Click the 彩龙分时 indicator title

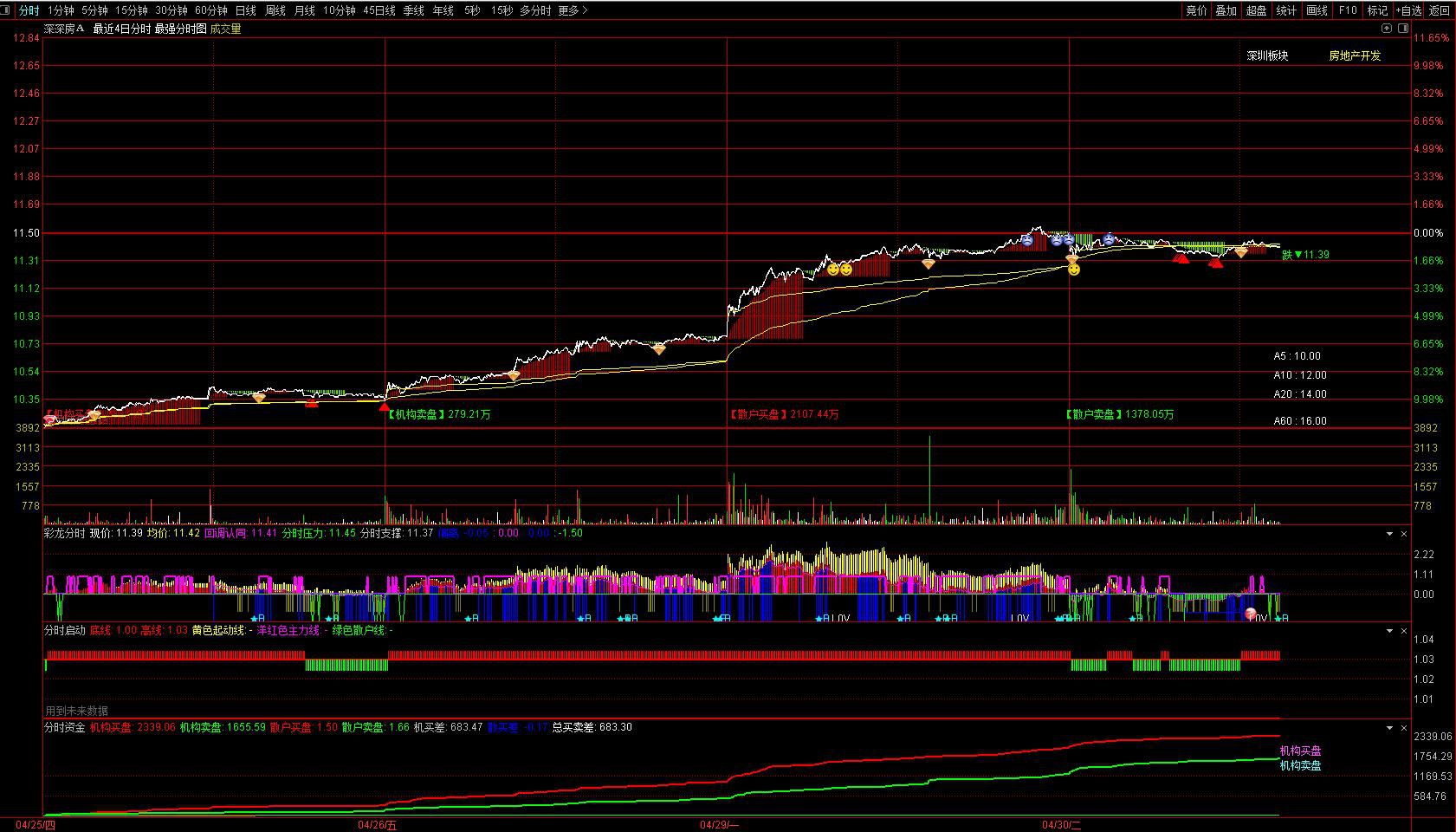65,533
